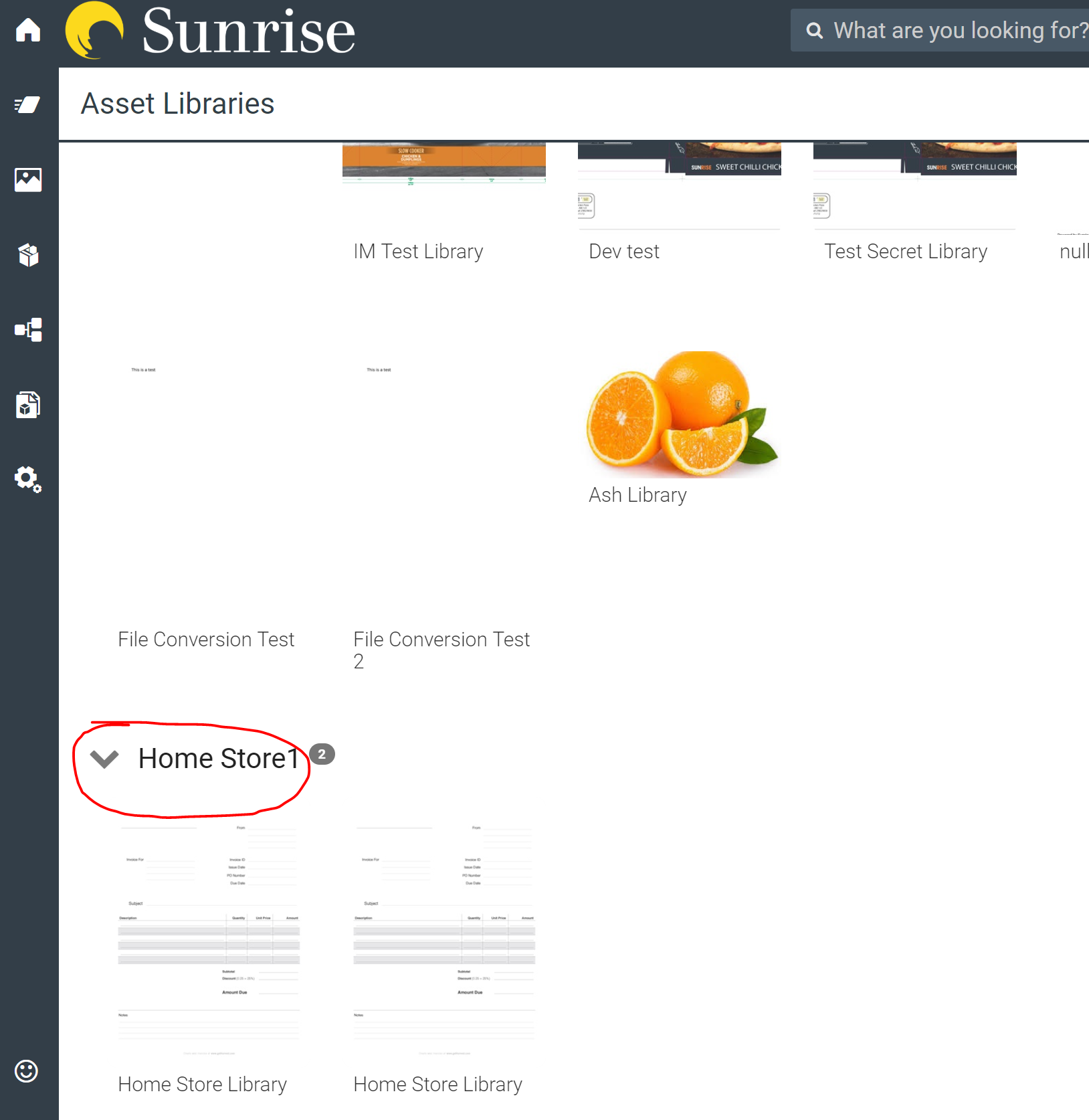Open File Conversion Test 2 library

point(441,649)
